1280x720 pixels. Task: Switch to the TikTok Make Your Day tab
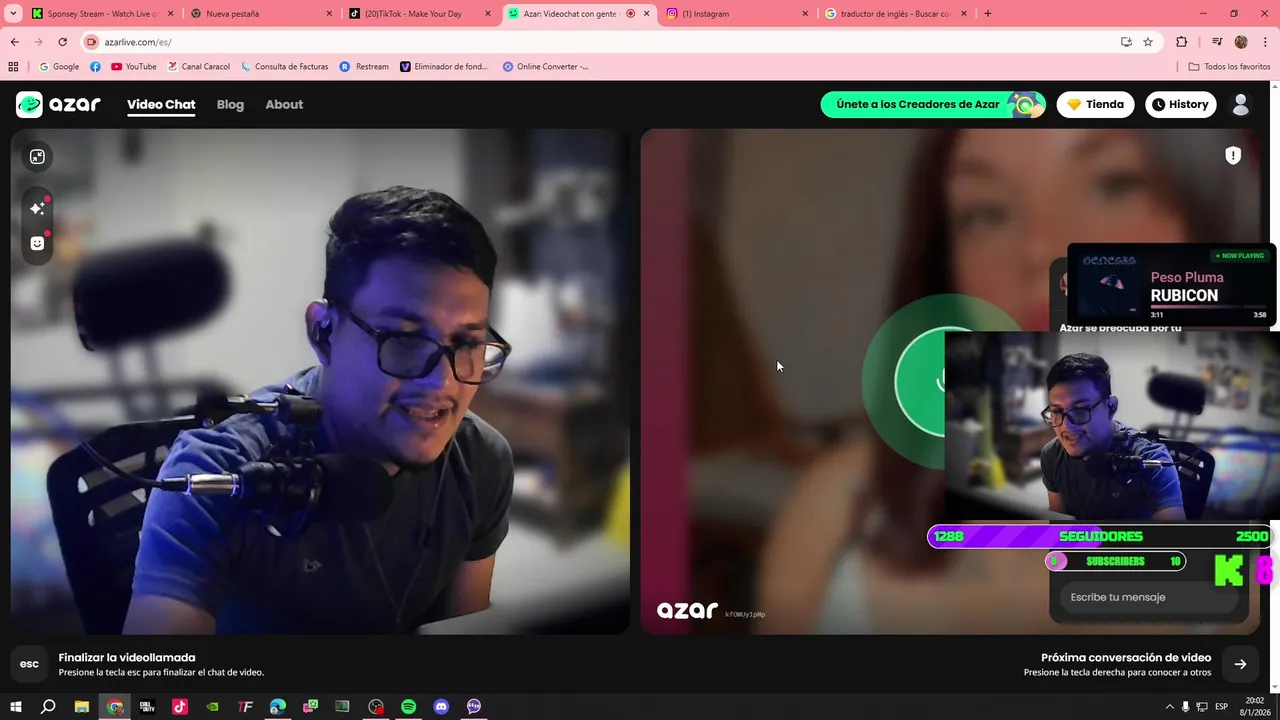point(419,14)
